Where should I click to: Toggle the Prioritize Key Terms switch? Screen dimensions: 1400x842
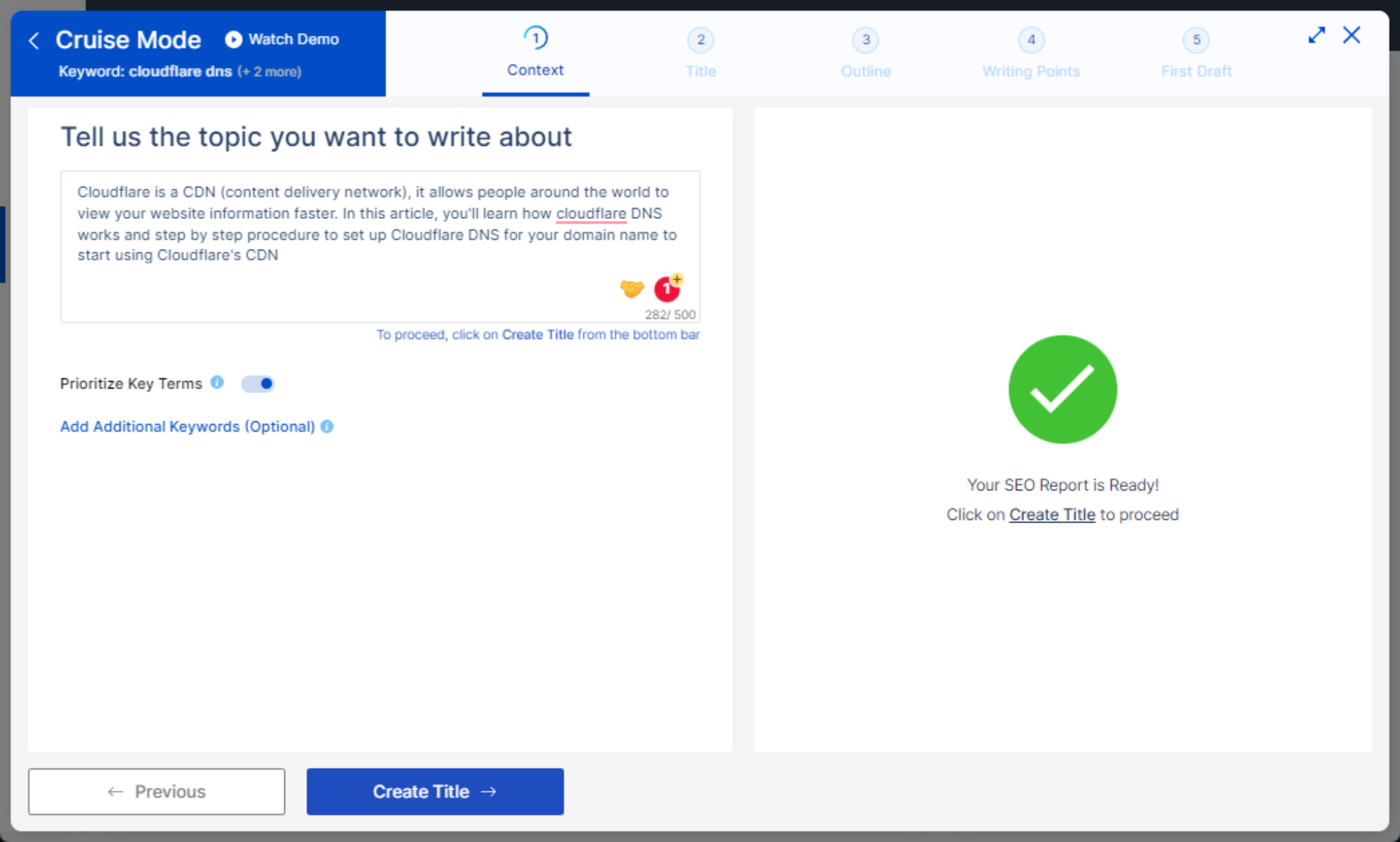(258, 384)
